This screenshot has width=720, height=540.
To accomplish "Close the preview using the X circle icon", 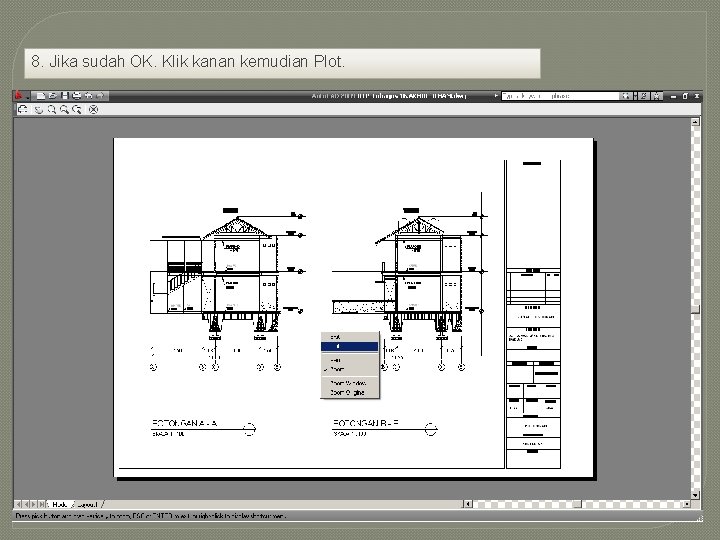I will point(93,109).
